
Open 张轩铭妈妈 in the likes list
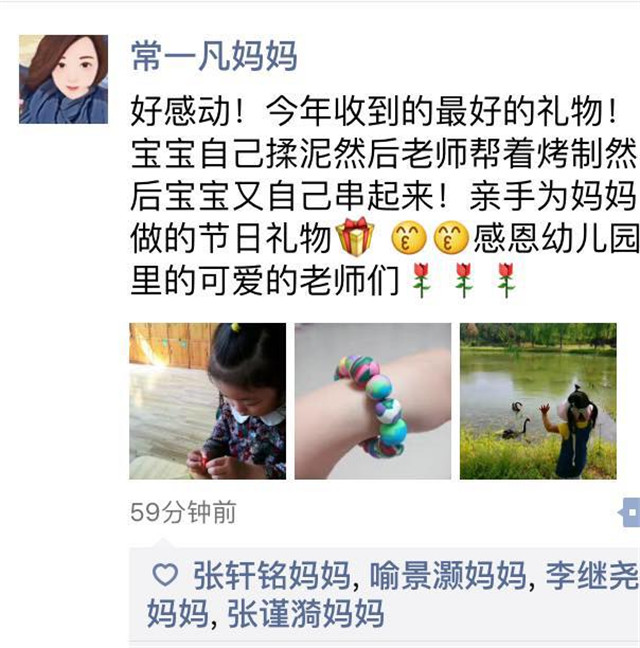tap(272, 575)
